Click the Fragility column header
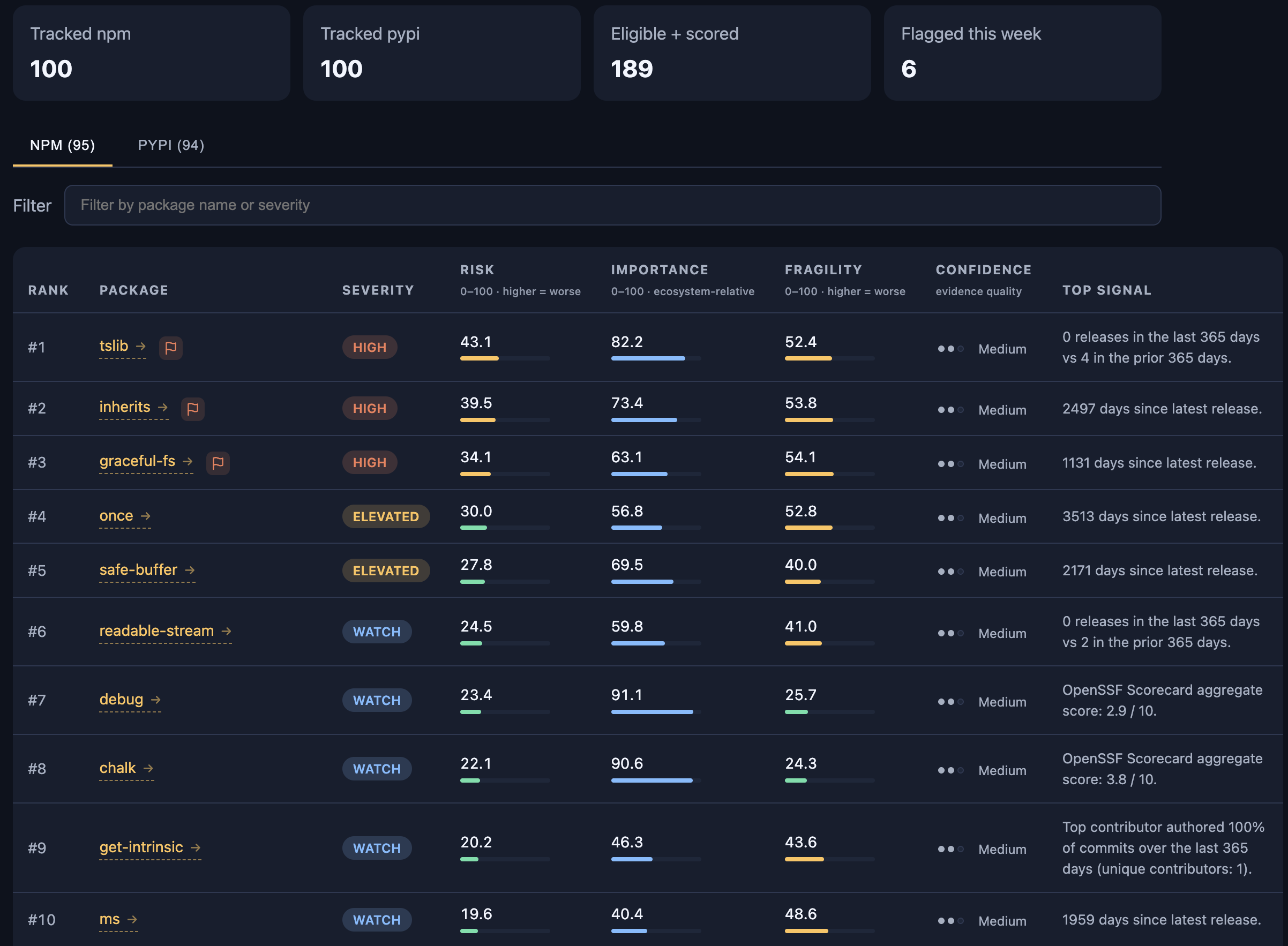This screenshot has width=1288, height=946. pos(823,270)
